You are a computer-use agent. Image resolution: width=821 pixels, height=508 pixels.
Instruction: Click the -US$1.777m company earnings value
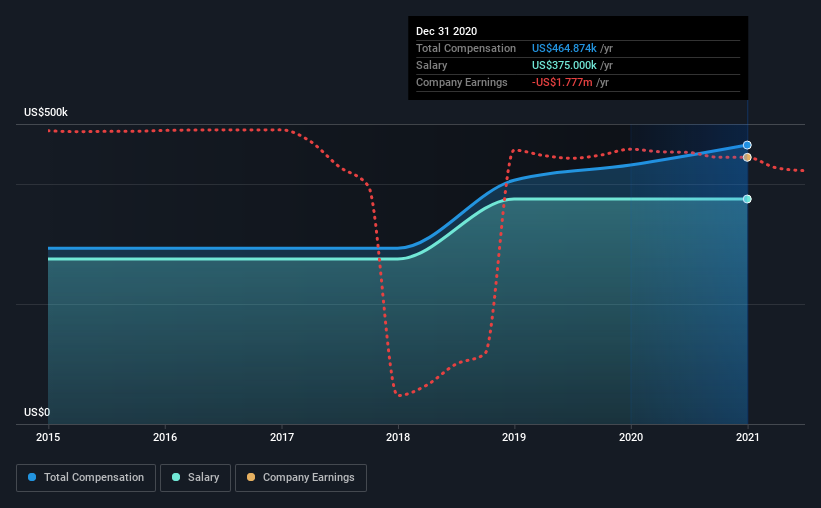562,82
